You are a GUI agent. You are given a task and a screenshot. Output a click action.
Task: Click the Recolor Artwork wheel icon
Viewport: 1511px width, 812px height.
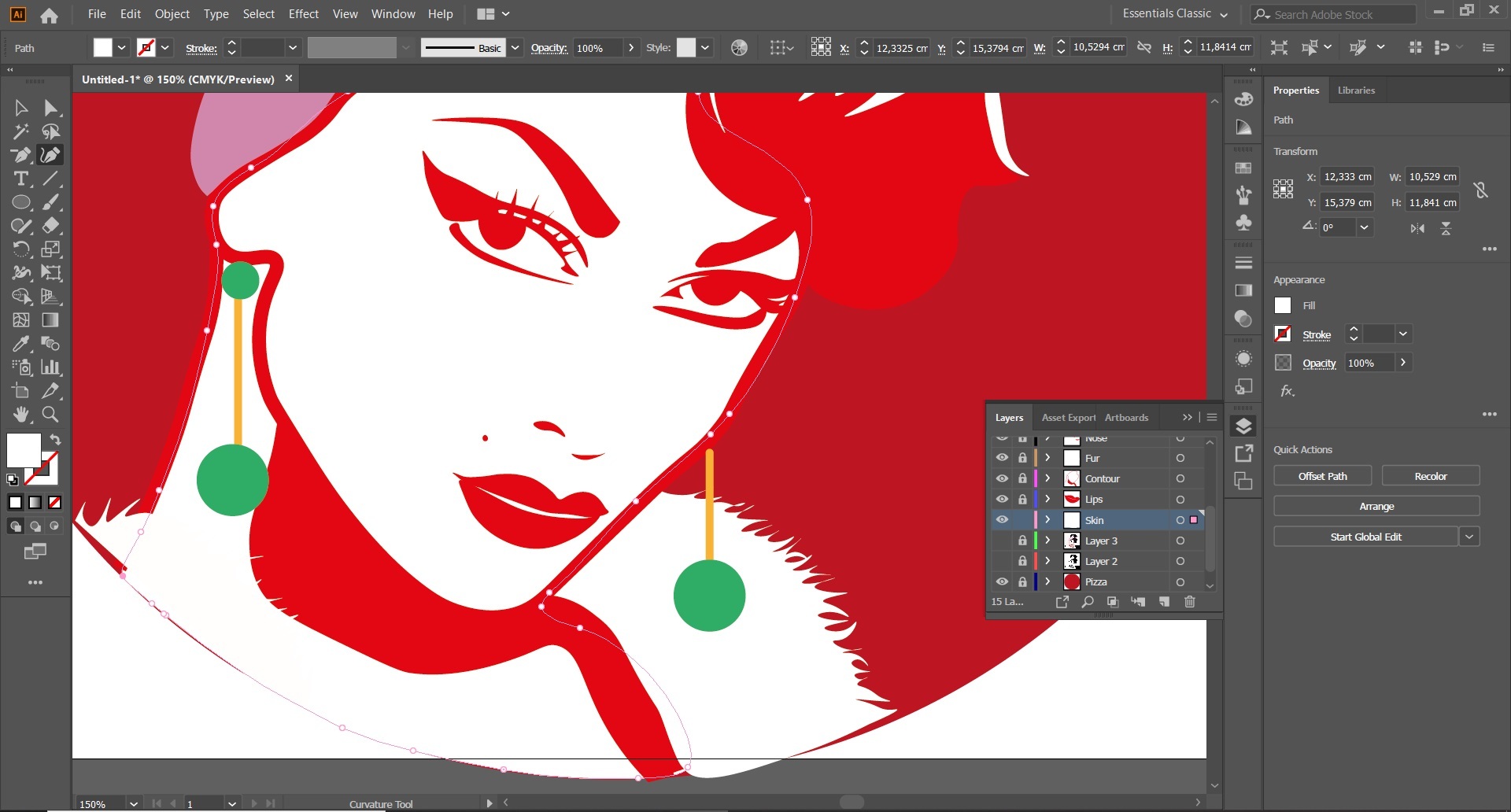point(739,48)
